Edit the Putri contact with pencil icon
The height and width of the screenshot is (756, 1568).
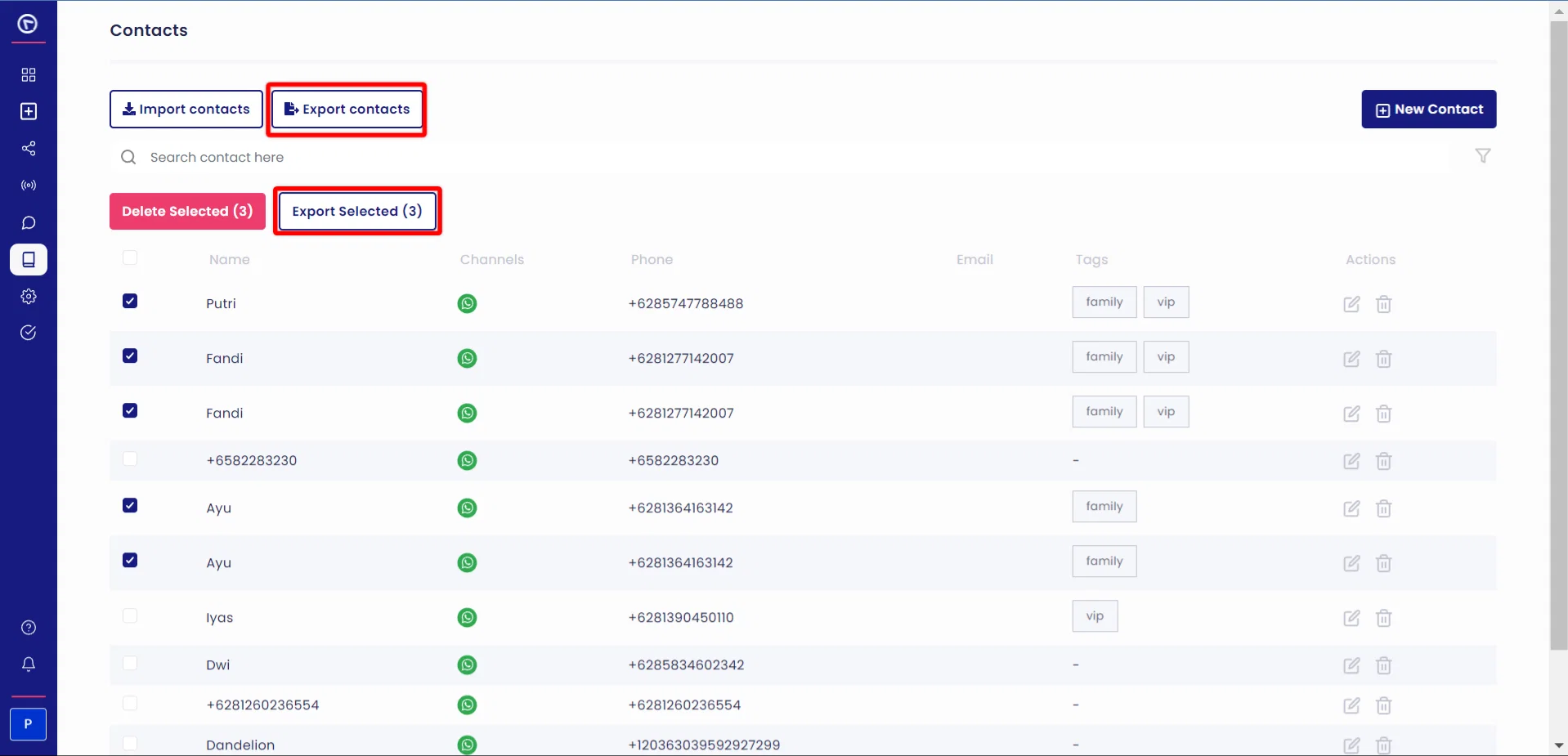pyautogui.click(x=1351, y=304)
